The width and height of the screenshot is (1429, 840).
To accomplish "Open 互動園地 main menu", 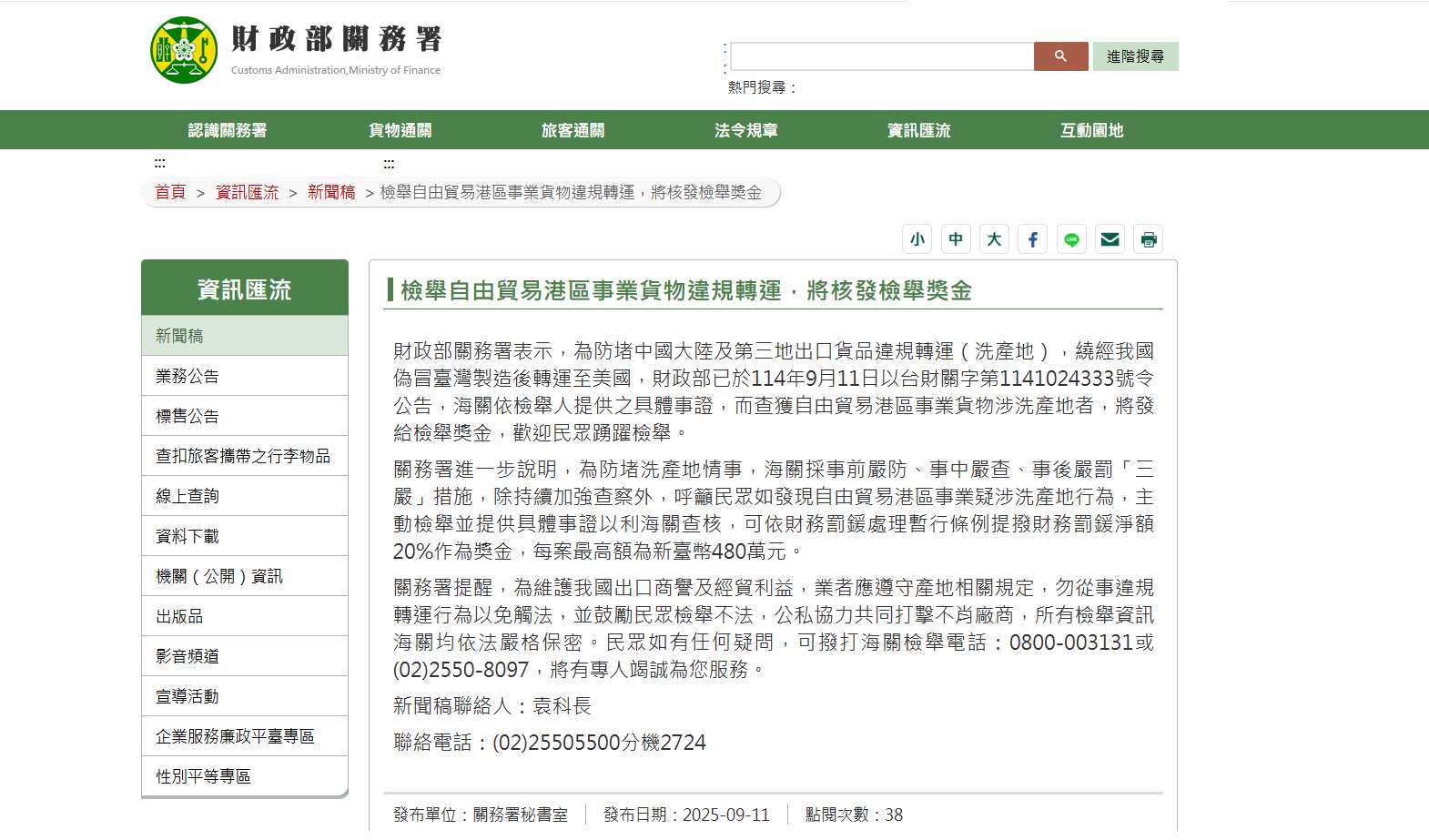I will point(1092,130).
